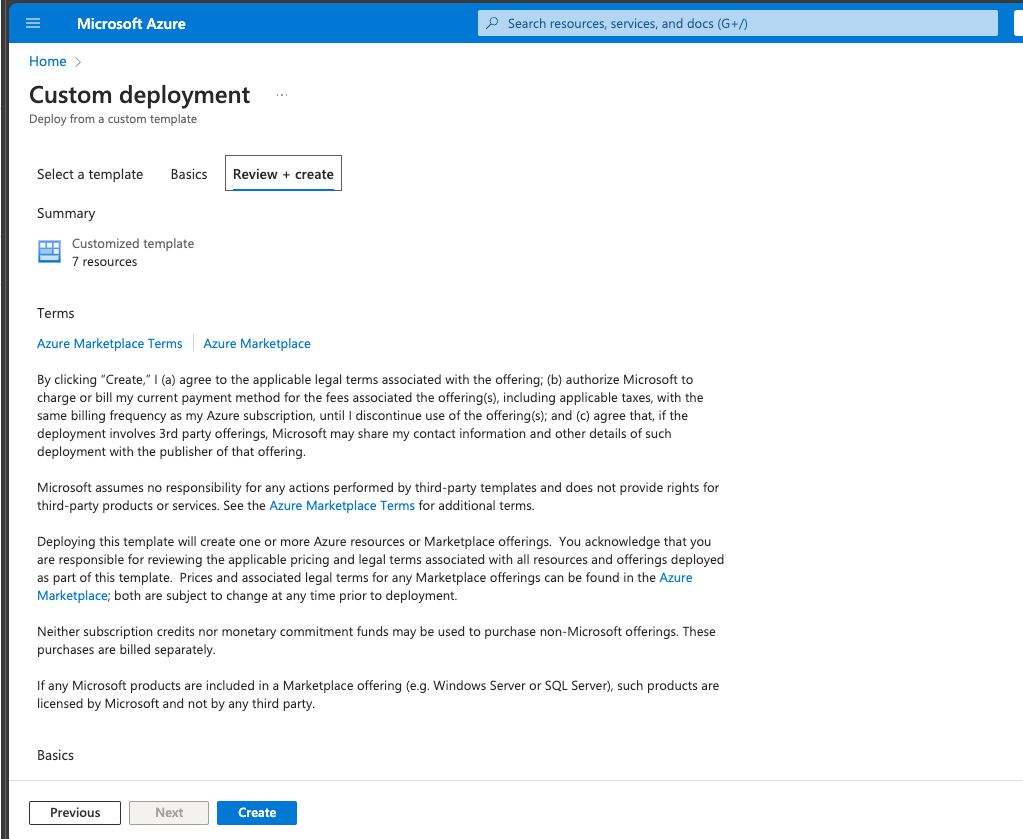Switch to the Select a template tab

click(x=90, y=174)
